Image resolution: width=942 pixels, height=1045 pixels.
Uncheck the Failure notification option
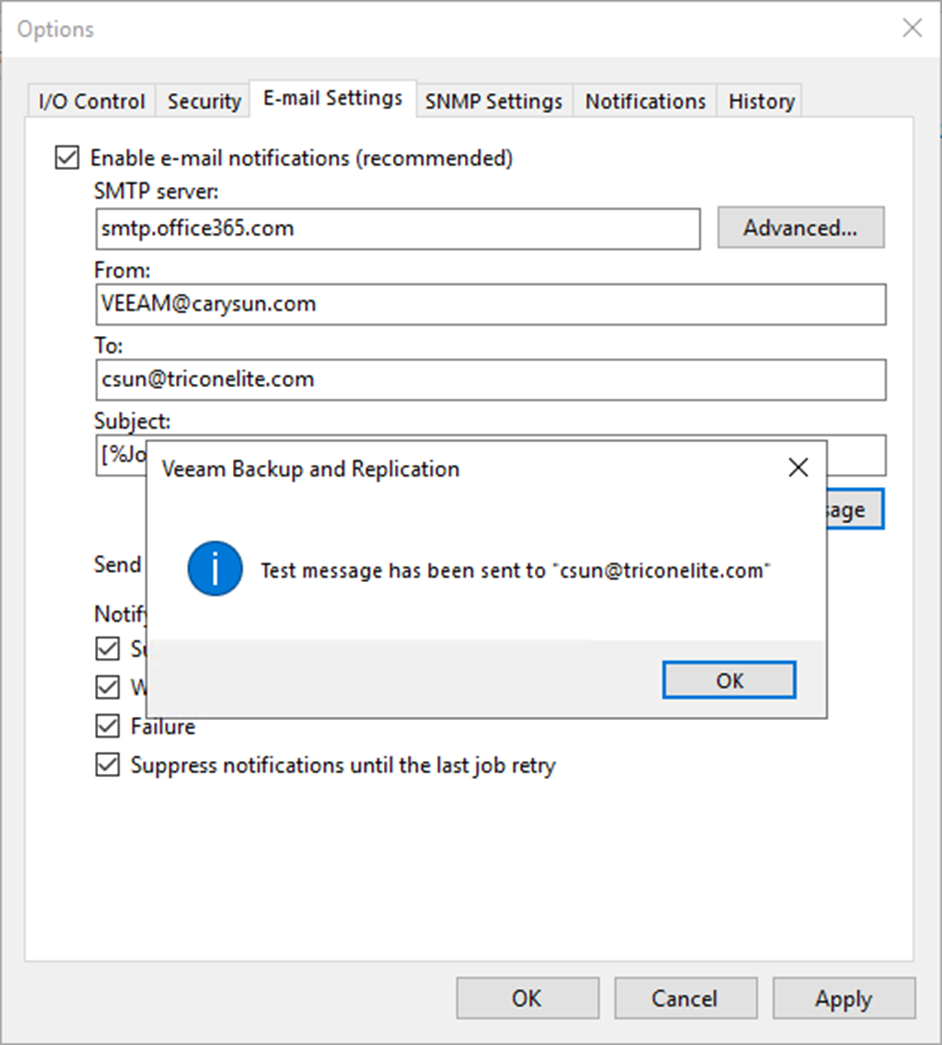(107, 726)
